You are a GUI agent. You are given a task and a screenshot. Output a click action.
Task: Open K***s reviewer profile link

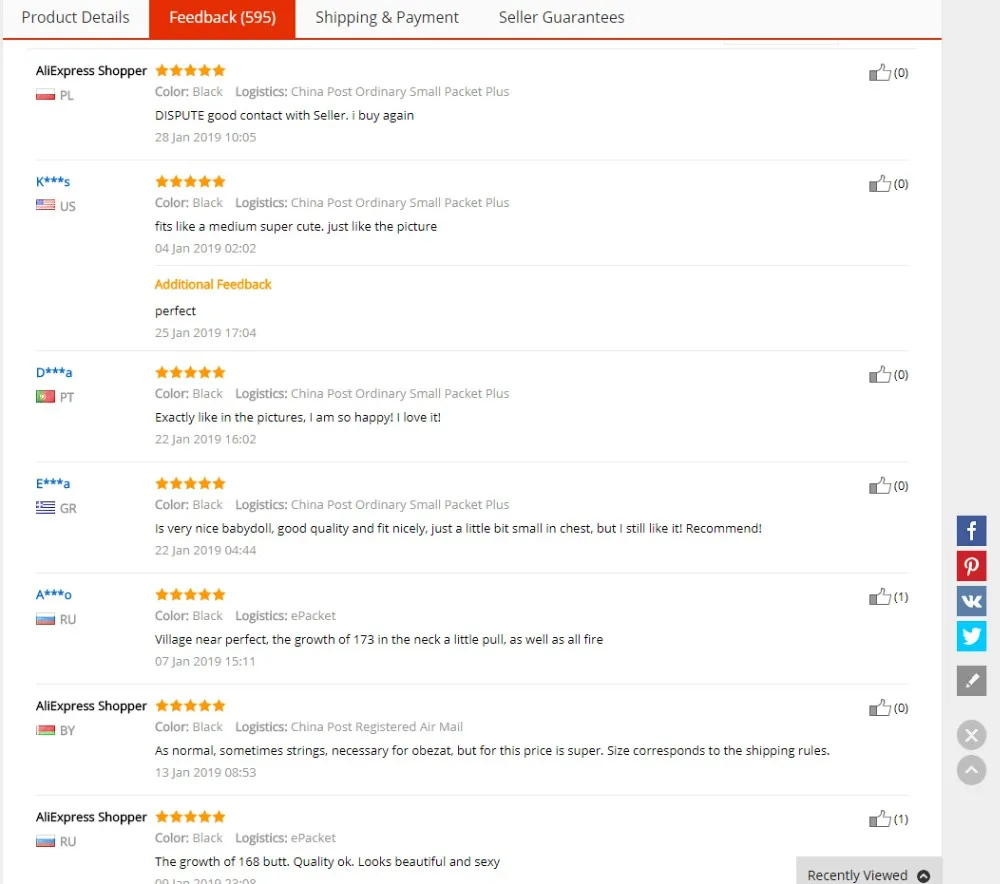coord(53,182)
